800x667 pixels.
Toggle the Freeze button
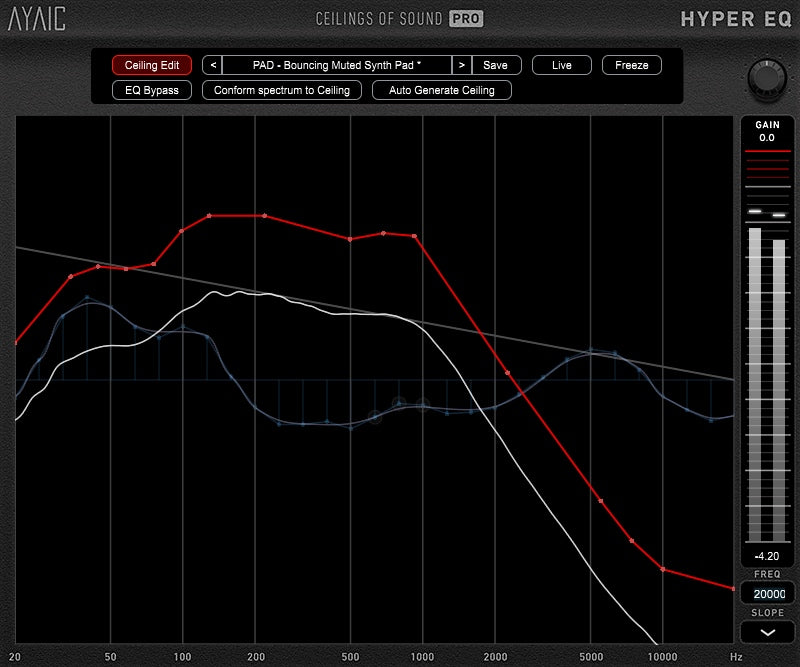point(632,65)
